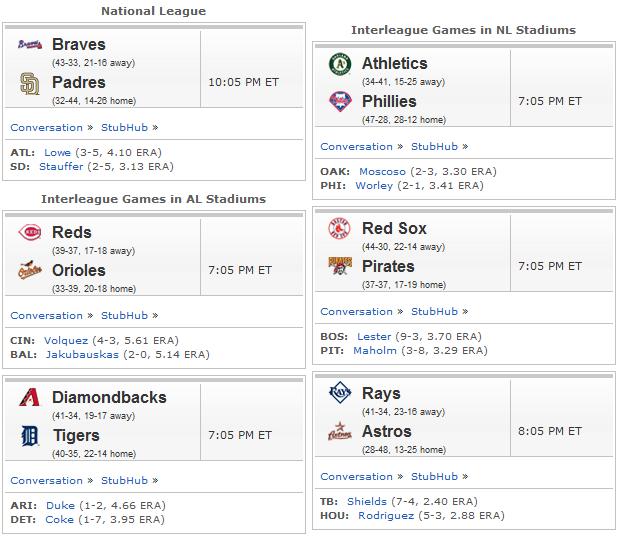
Task: Open StubHub link for Athletics-Phillies game
Action: (x=434, y=146)
